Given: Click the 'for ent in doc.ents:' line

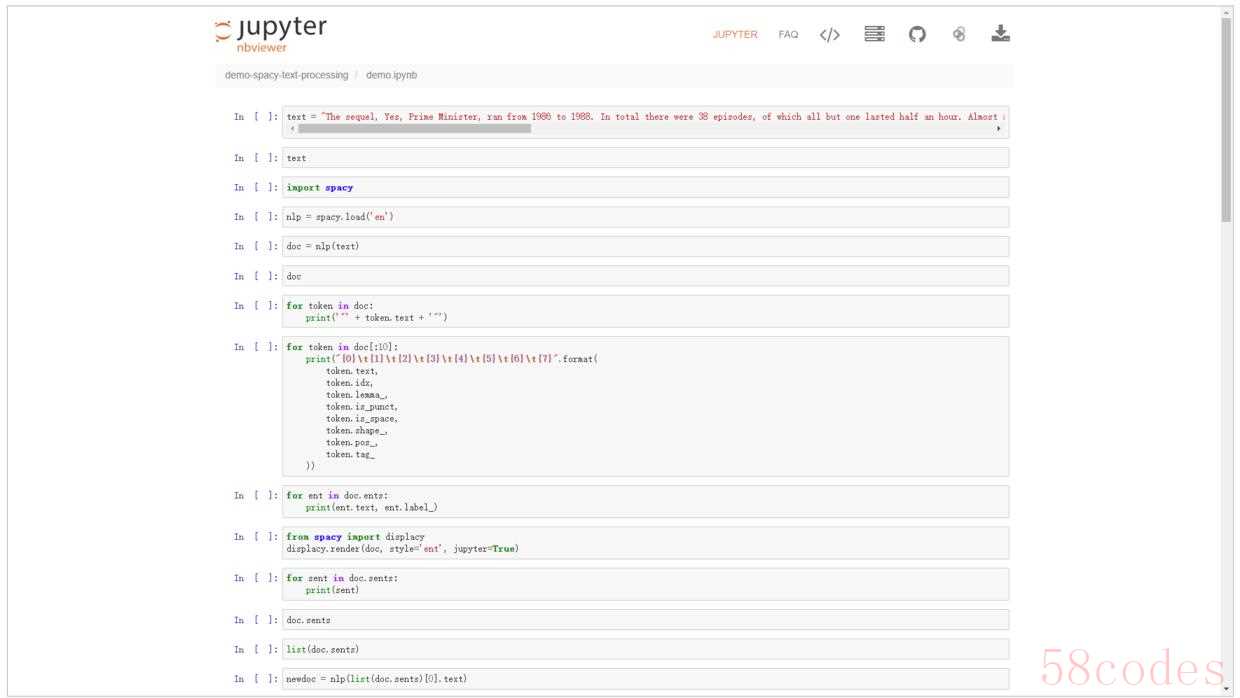Looking at the screenshot, I should [x=337, y=496].
